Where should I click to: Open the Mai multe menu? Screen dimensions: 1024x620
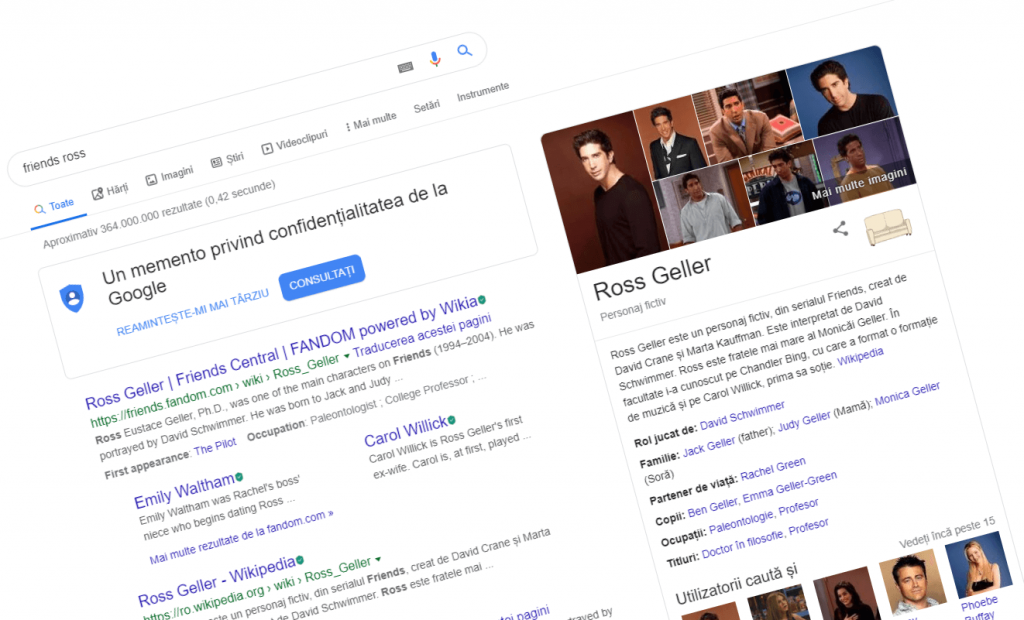point(371,122)
